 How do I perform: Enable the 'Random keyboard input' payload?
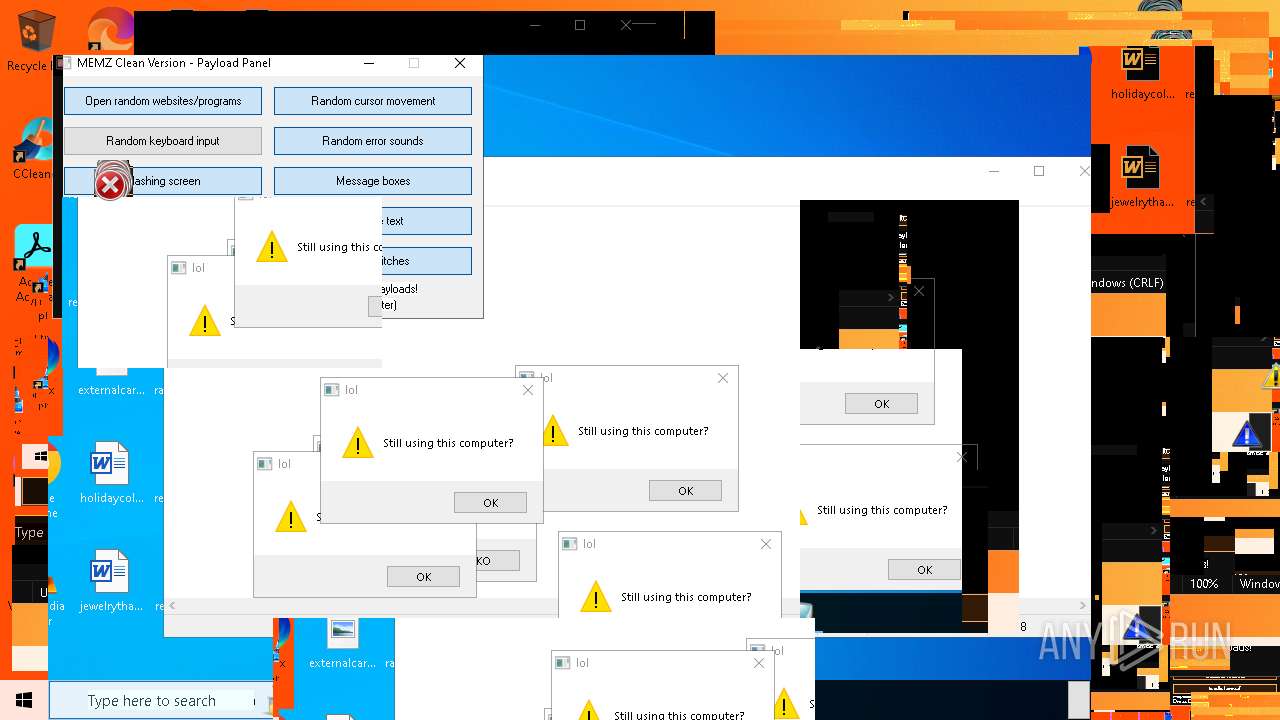tap(163, 141)
